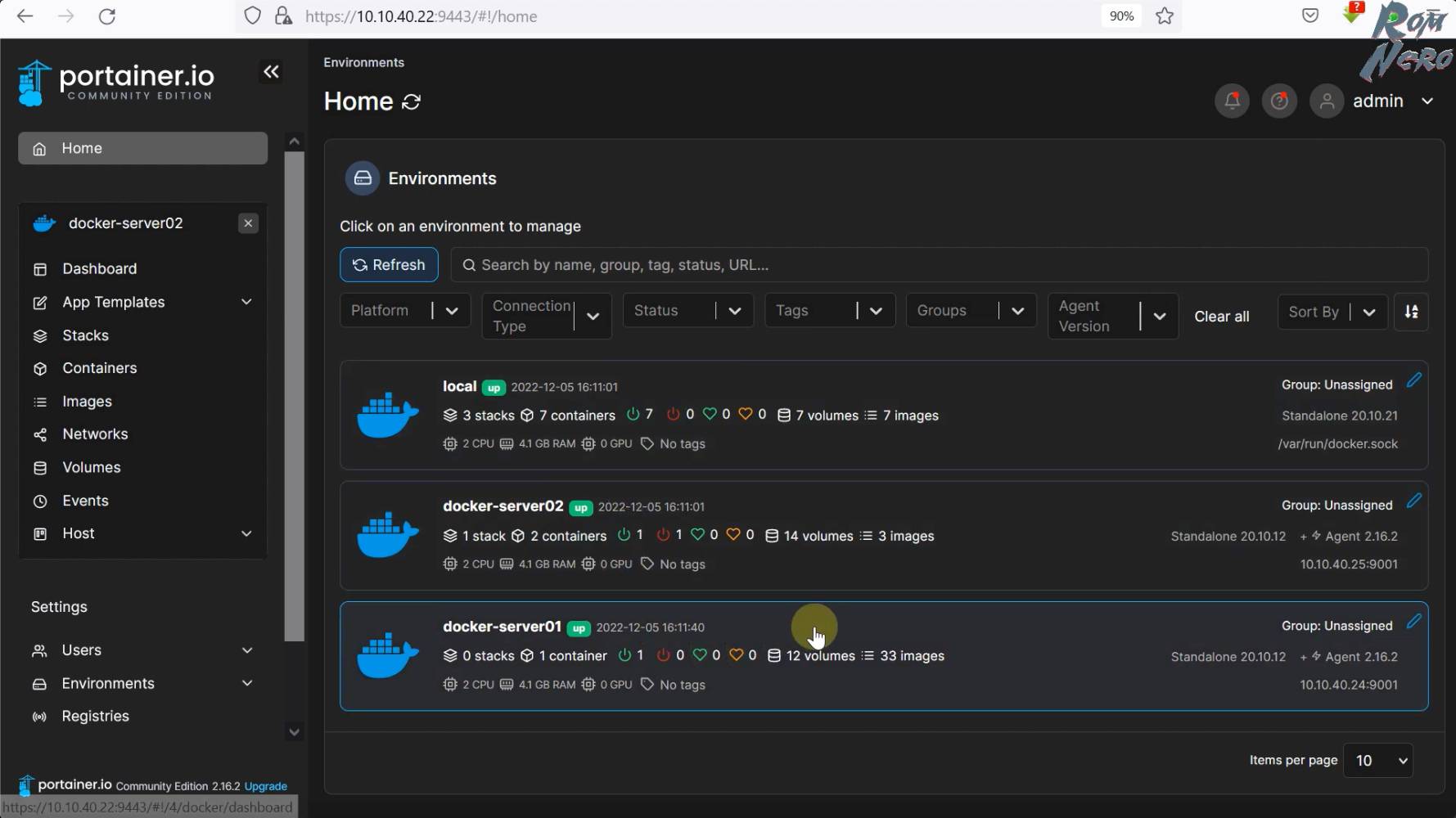The height and width of the screenshot is (818, 1456).
Task: Open help via the question mark icon
Action: point(1279,101)
